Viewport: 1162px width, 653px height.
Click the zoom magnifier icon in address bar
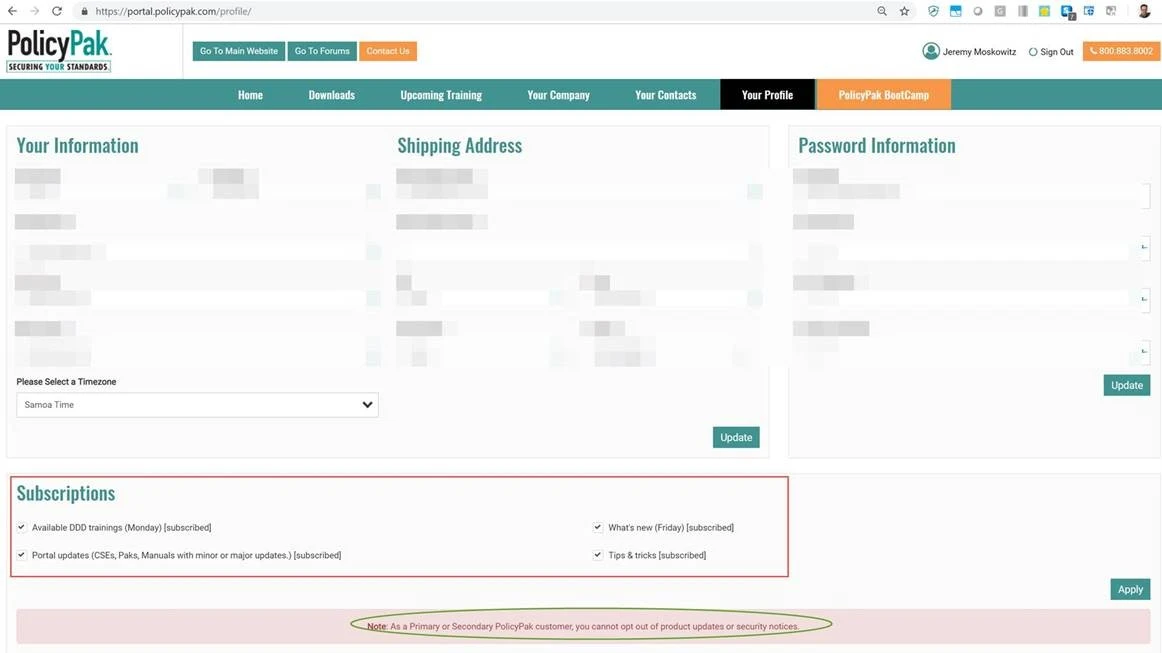[881, 11]
